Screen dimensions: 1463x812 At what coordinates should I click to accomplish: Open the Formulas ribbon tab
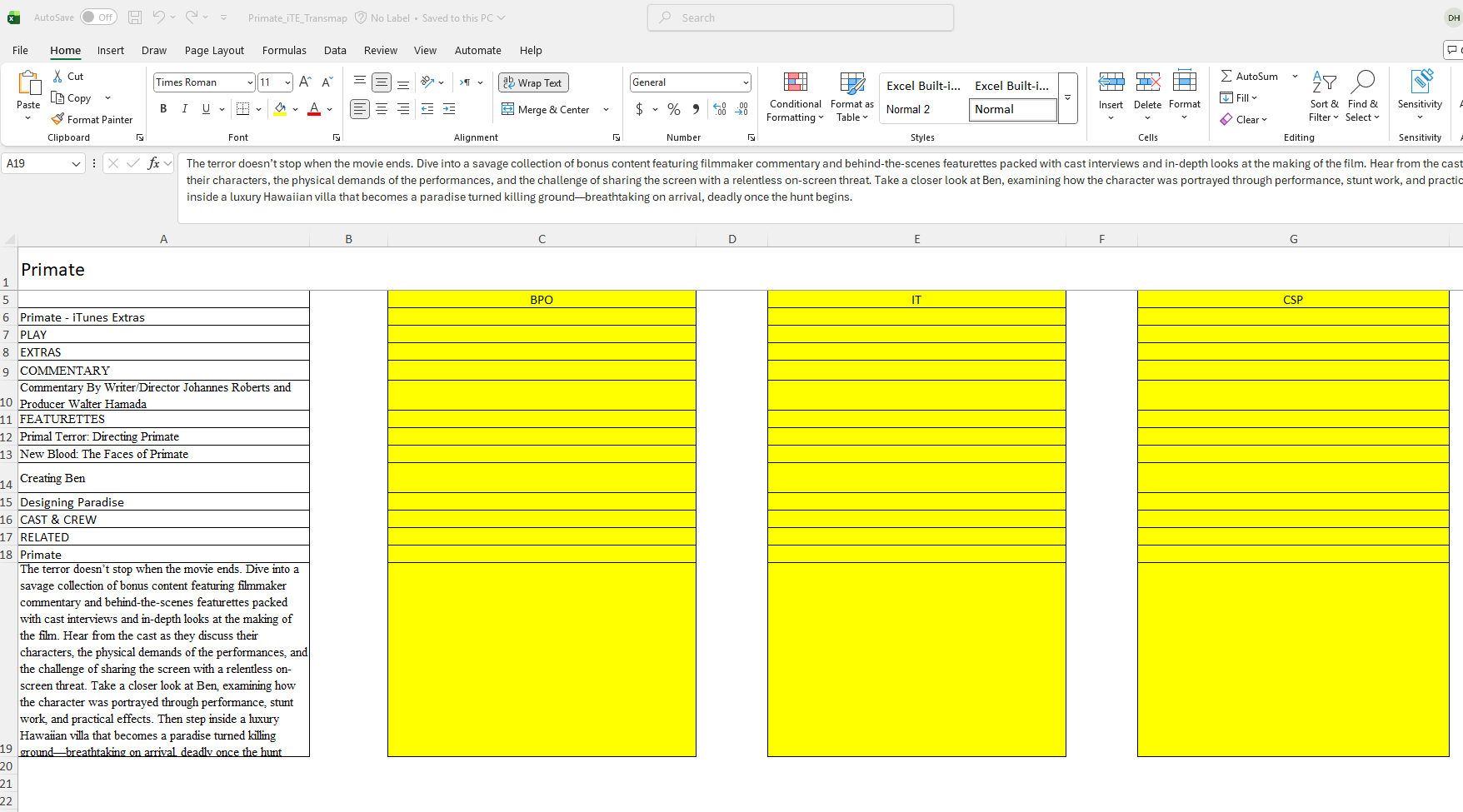(x=284, y=50)
